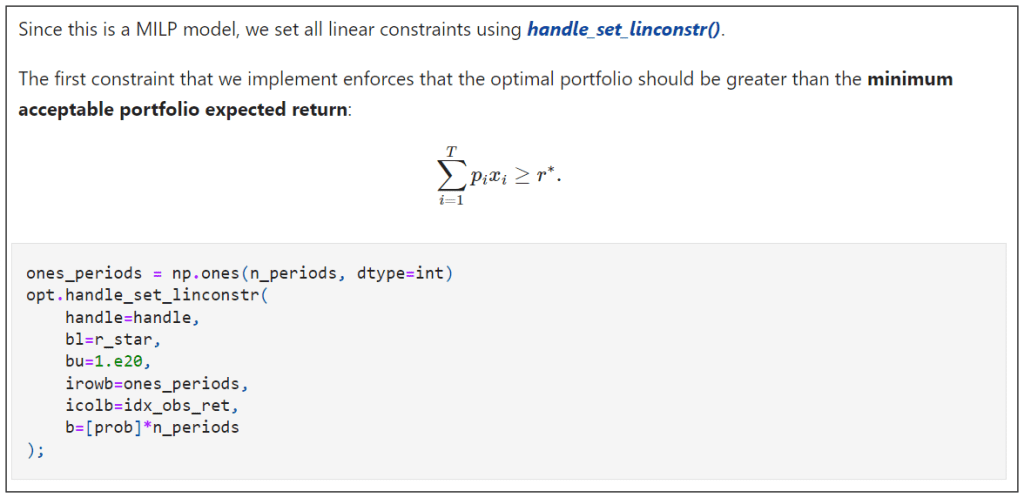This screenshot has height=498, width=1024.
Task: Click "The first constraint" paragraph opening words
Action: pos(91,78)
